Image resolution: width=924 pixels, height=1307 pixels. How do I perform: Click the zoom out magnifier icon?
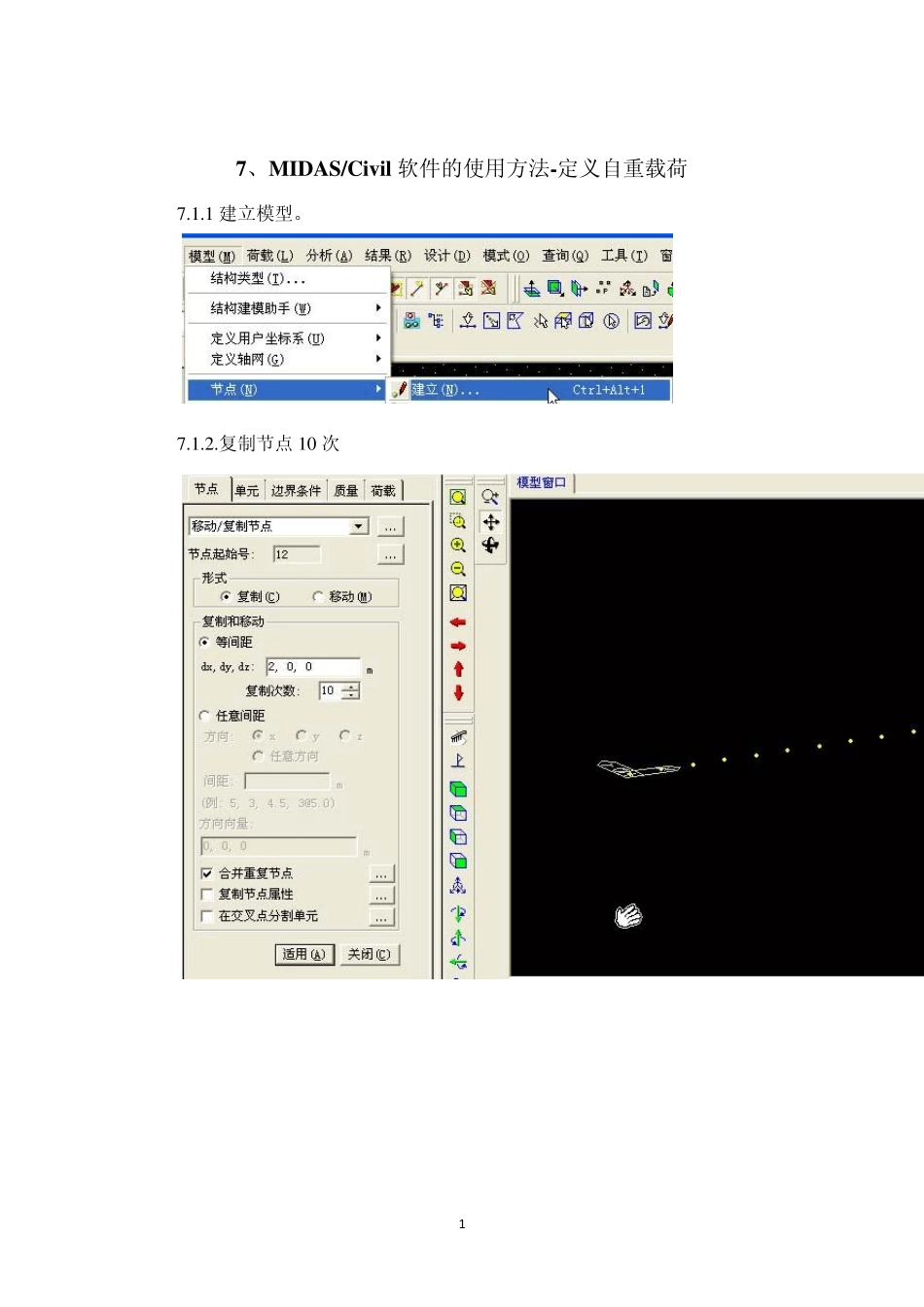458,569
